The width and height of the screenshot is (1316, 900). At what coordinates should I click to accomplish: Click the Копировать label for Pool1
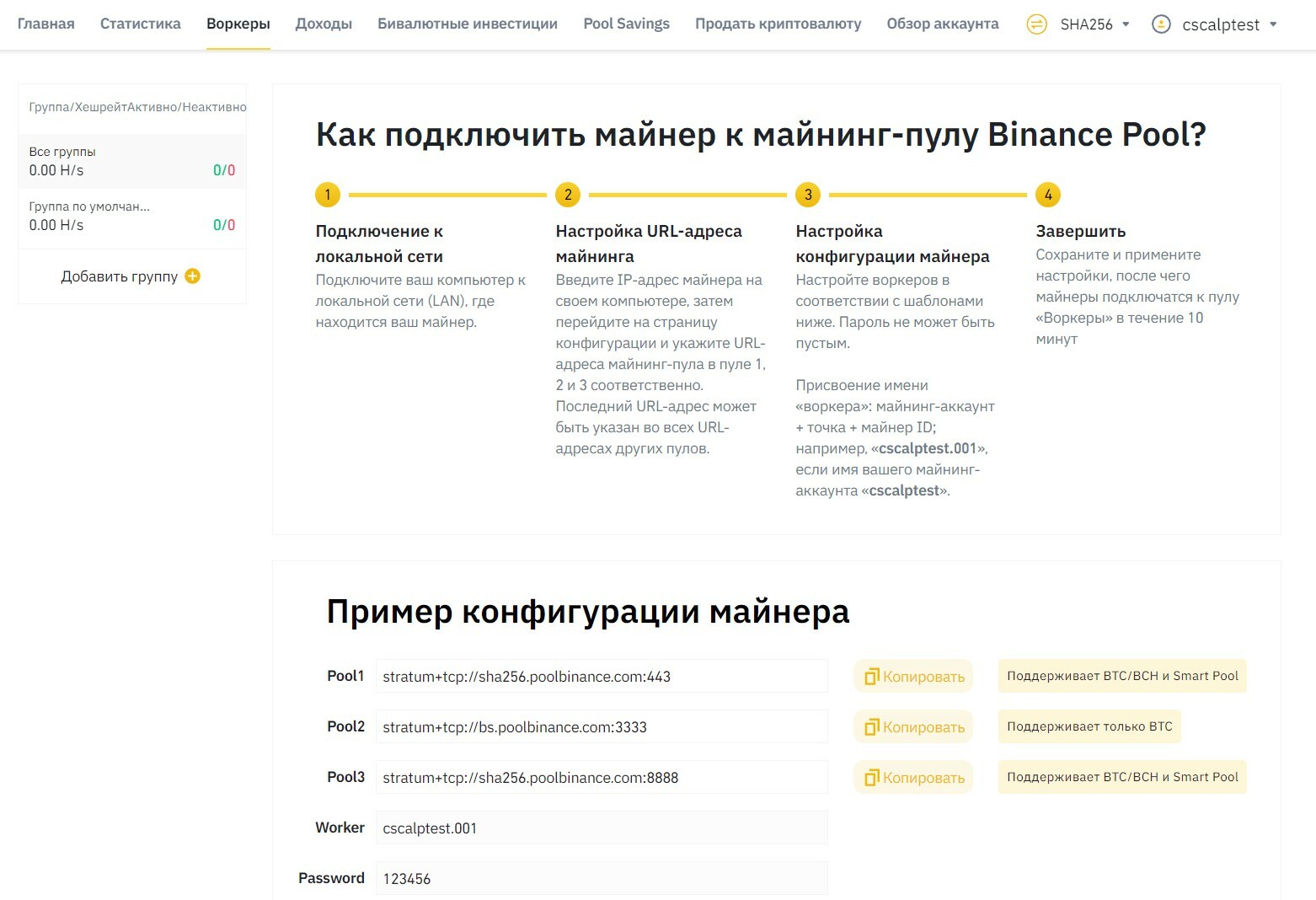click(x=923, y=677)
